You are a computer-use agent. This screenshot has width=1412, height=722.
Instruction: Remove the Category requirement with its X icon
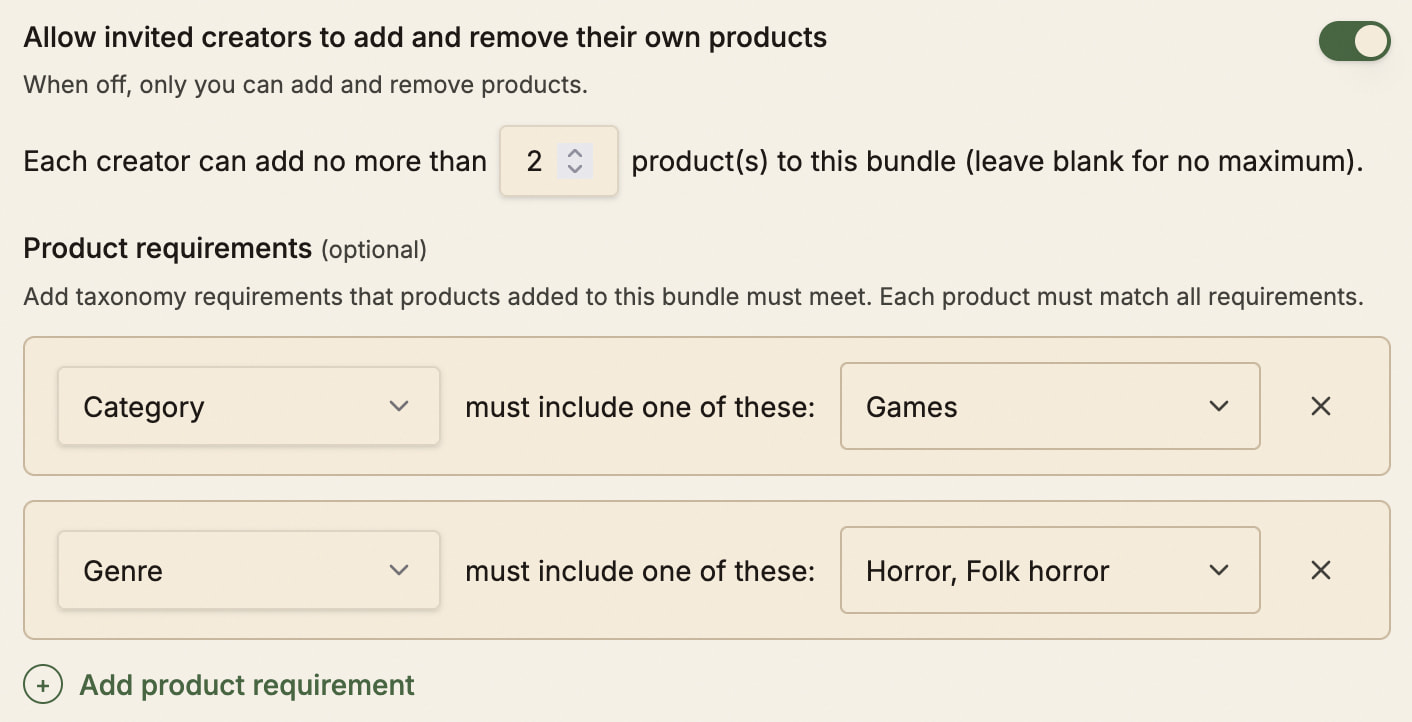point(1321,406)
